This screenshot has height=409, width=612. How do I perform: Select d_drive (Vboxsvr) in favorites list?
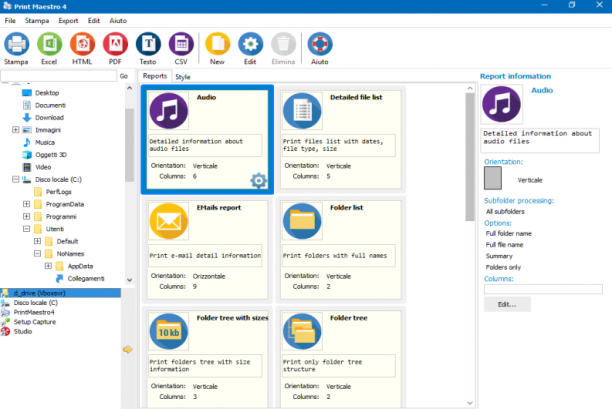click(60, 293)
